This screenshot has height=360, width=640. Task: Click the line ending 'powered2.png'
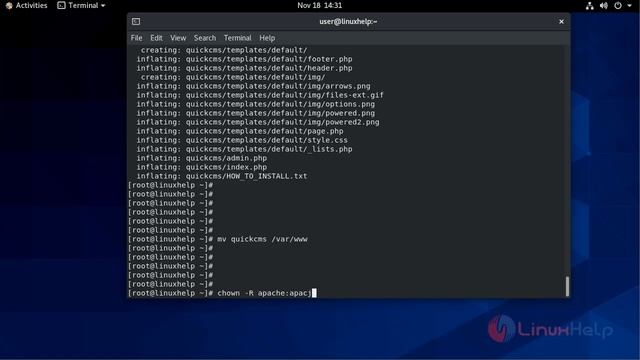point(258,122)
